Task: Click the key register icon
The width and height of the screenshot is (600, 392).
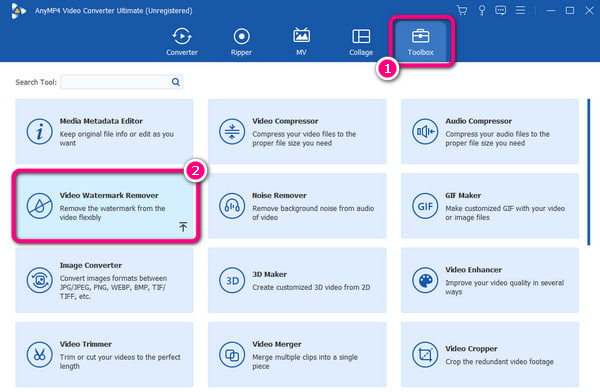Action: pyautogui.click(x=482, y=10)
